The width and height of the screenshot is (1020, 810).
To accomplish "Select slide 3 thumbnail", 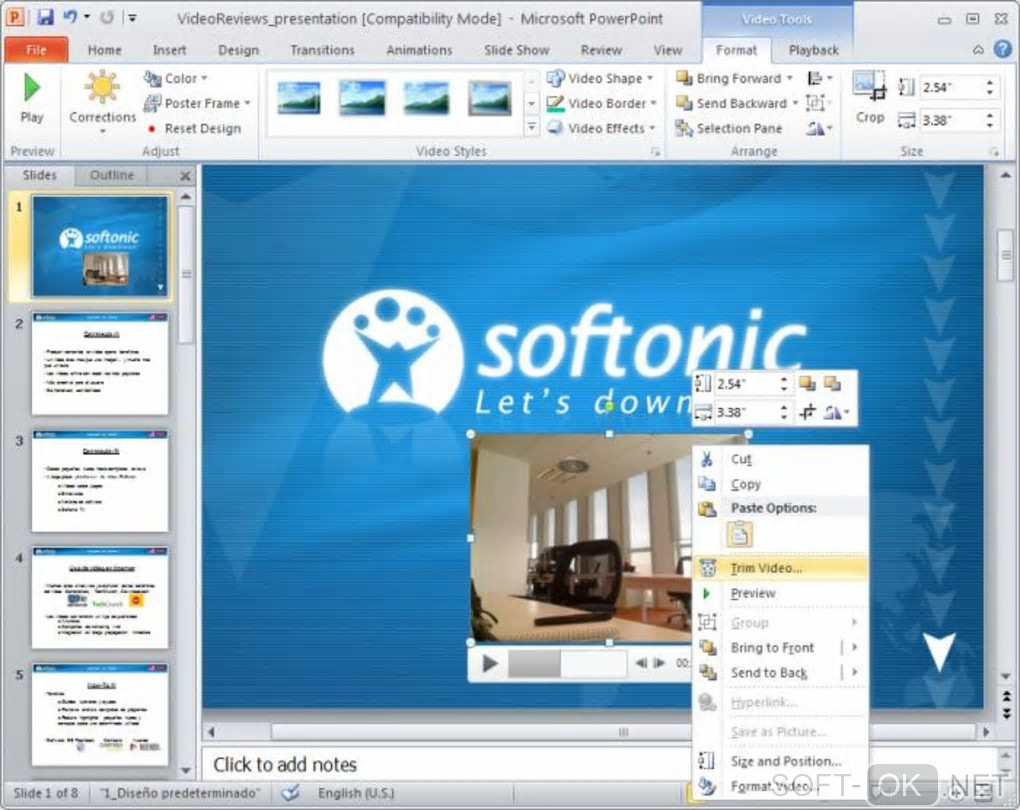I will pos(100,481).
